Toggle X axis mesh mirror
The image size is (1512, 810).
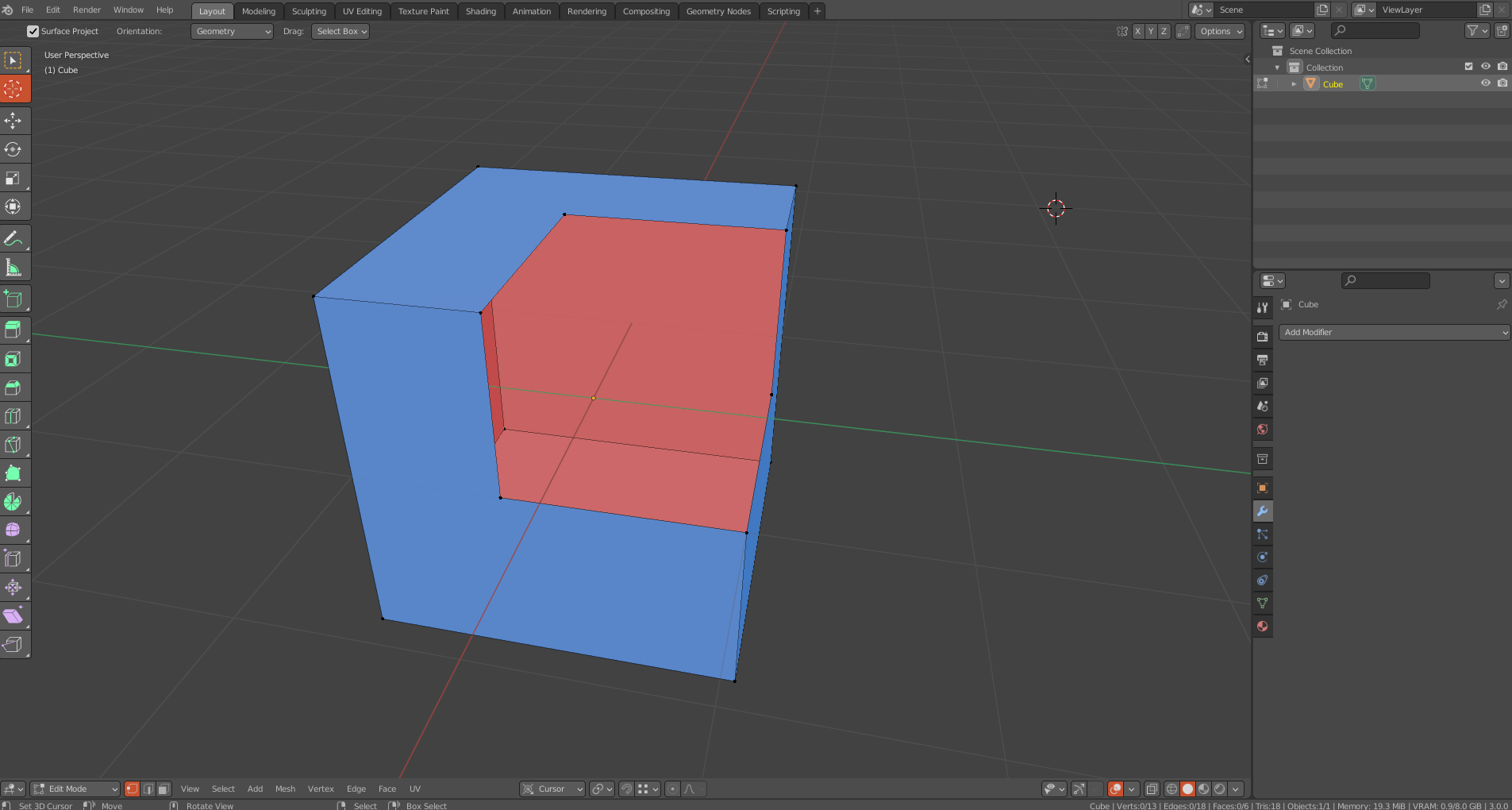click(x=1137, y=31)
